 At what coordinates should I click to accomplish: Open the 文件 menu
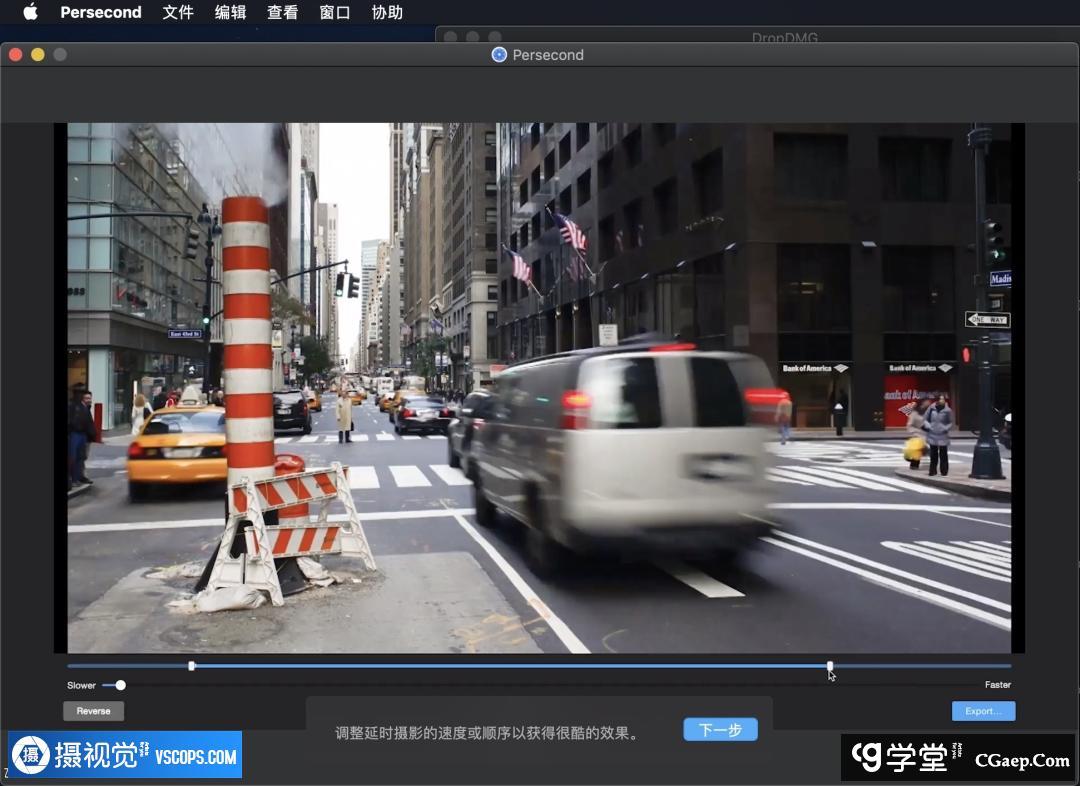pyautogui.click(x=178, y=12)
